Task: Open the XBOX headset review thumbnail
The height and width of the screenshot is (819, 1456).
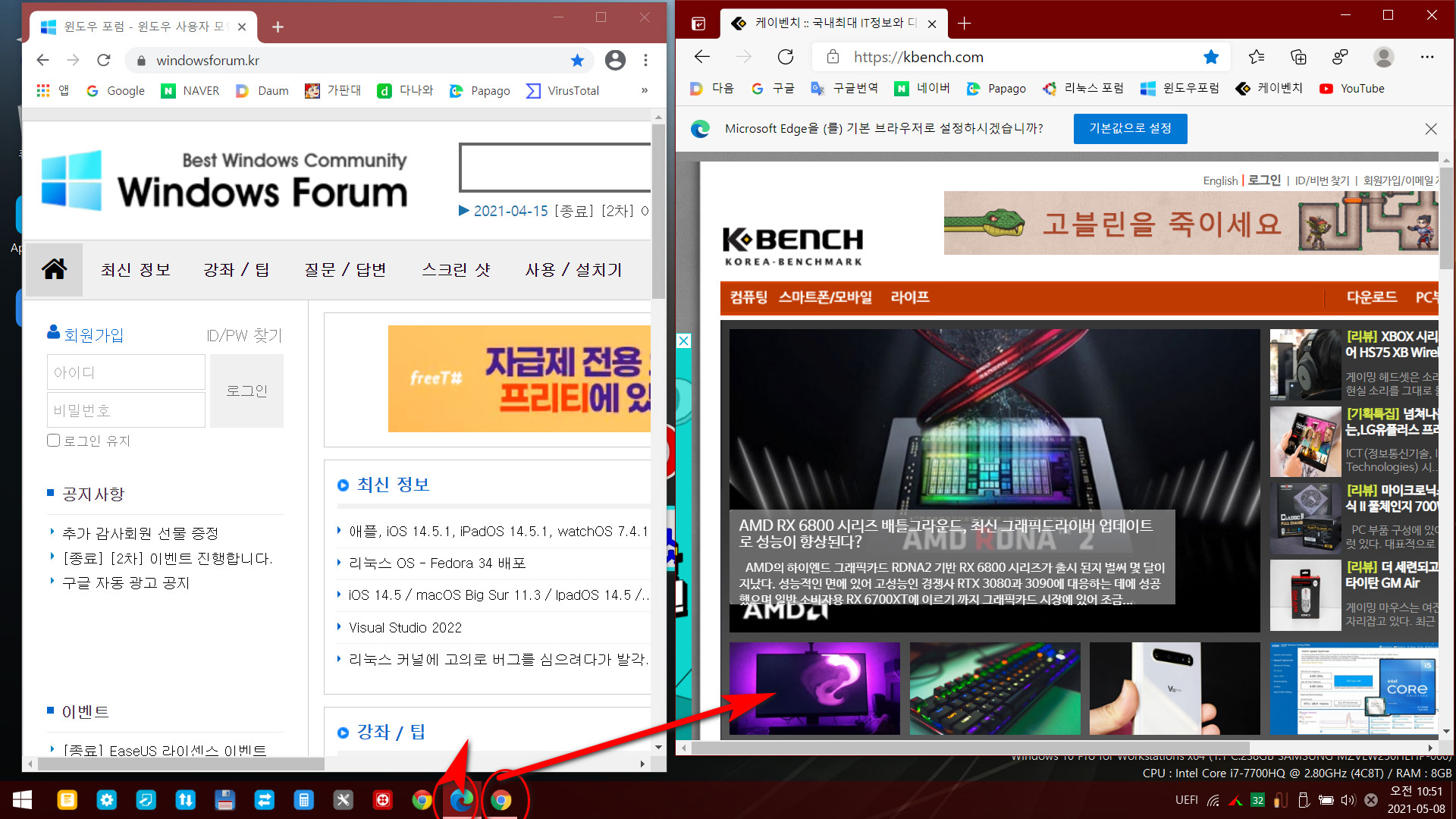Action: pos(1305,365)
